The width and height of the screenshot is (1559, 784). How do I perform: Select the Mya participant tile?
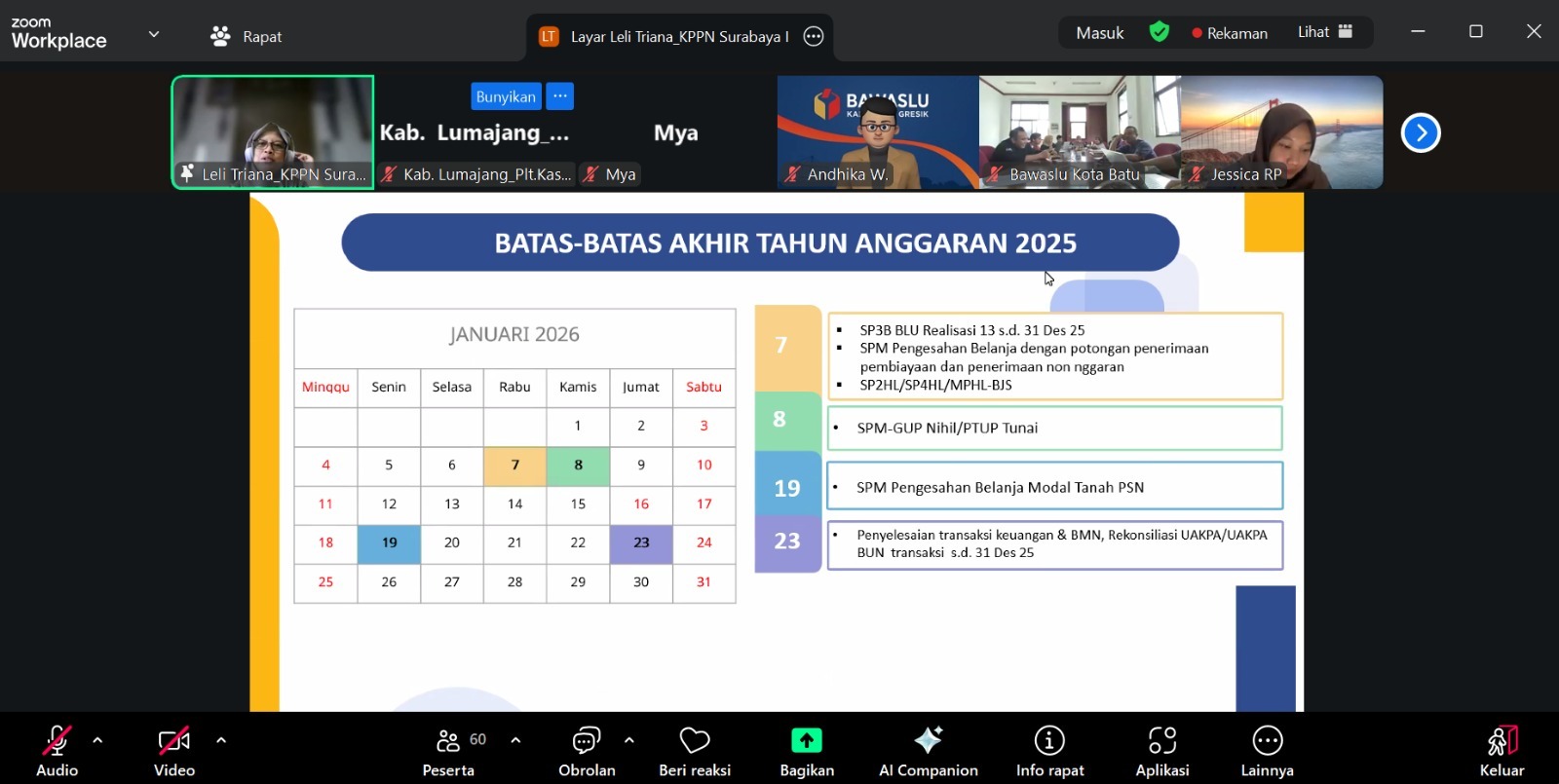click(676, 132)
